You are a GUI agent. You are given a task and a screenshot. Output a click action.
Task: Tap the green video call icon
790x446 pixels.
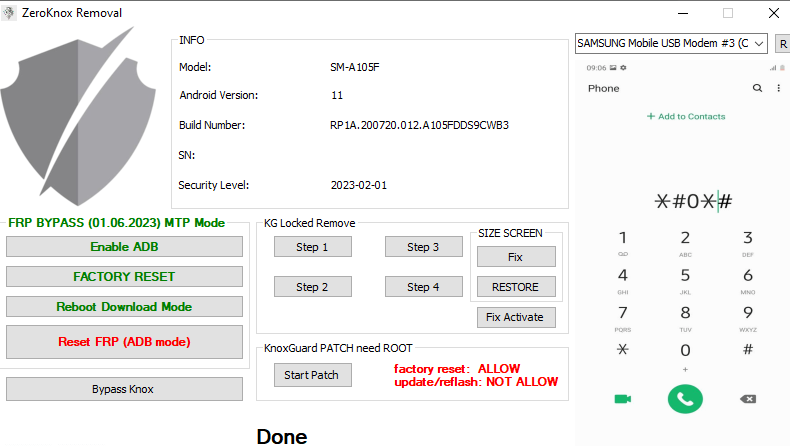623,399
